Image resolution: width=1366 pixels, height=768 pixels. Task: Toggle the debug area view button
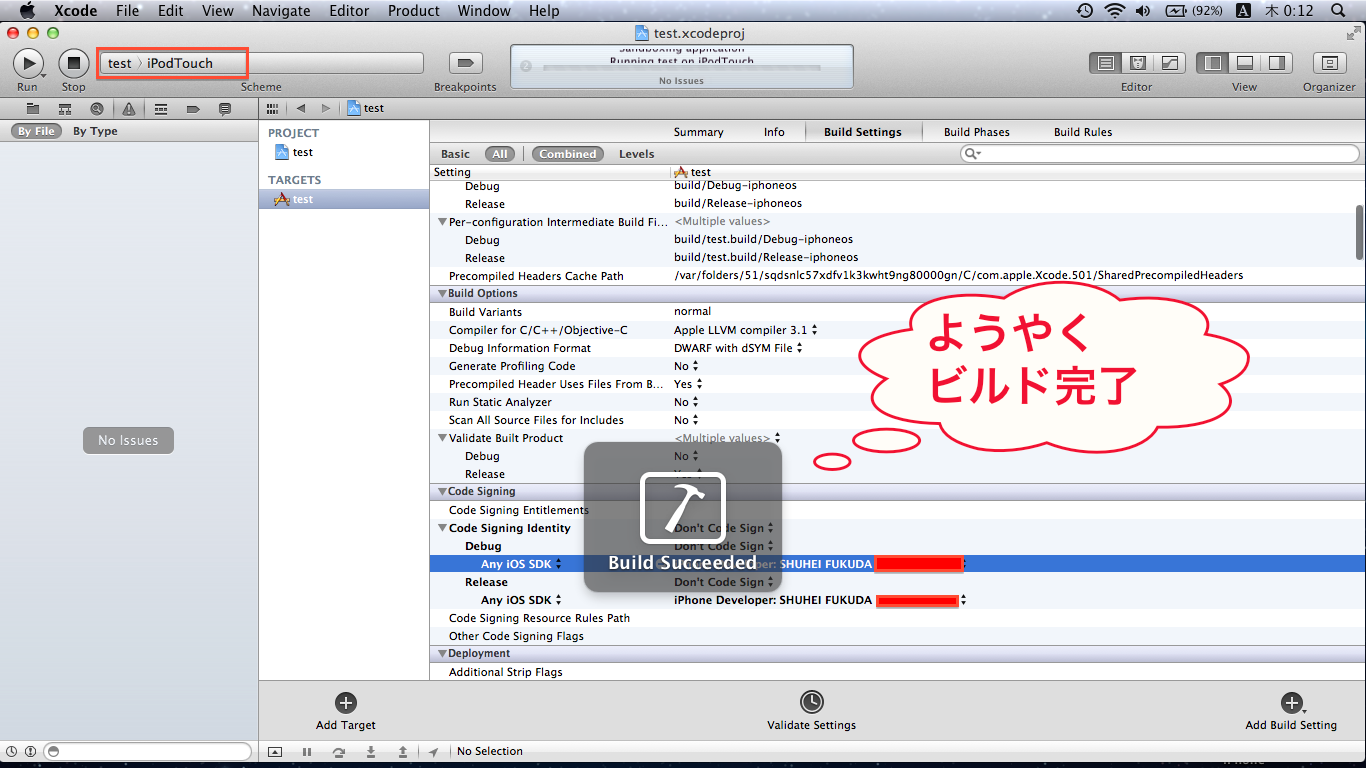point(1245,63)
